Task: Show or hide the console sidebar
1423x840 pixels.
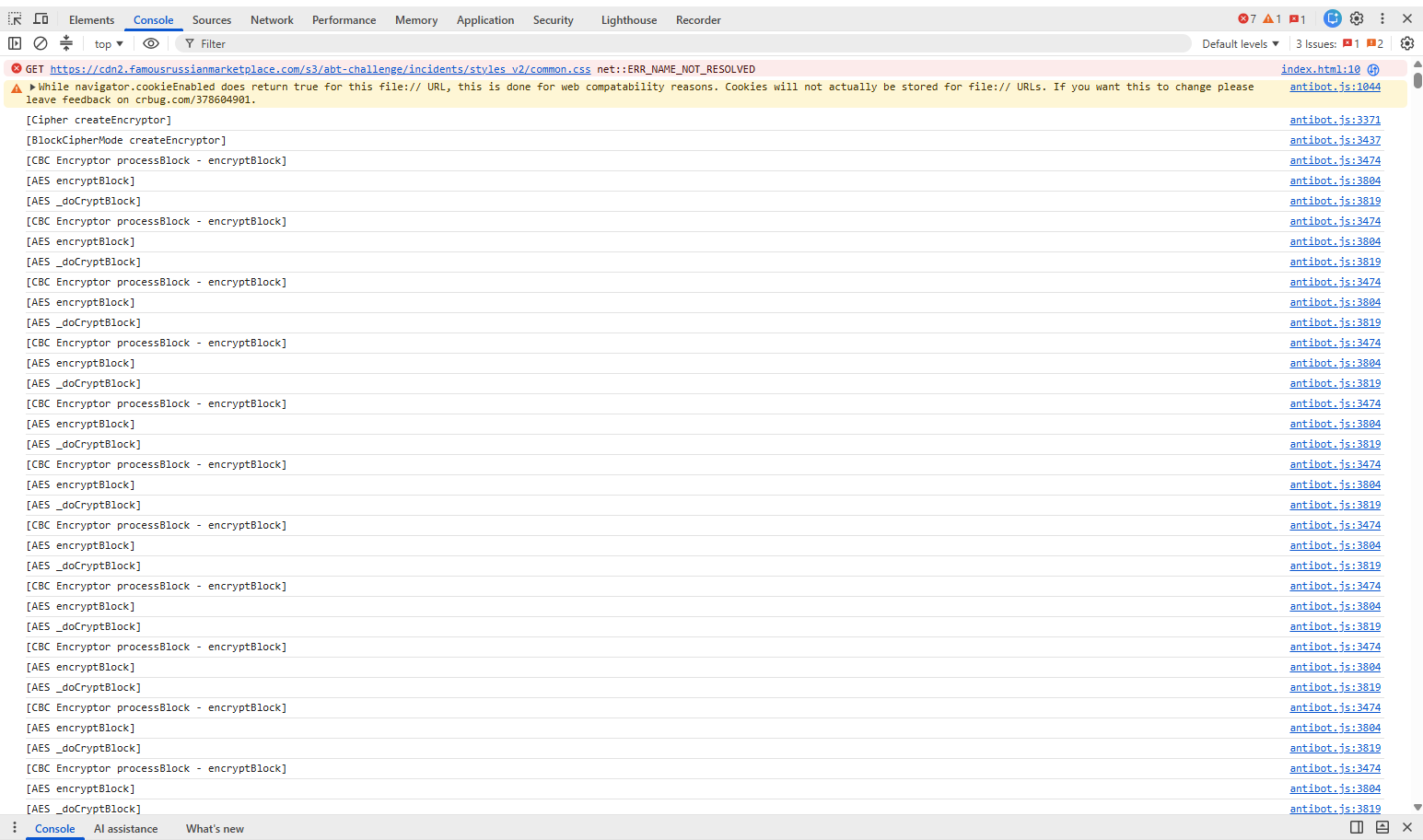Action: [x=15, y=43]
